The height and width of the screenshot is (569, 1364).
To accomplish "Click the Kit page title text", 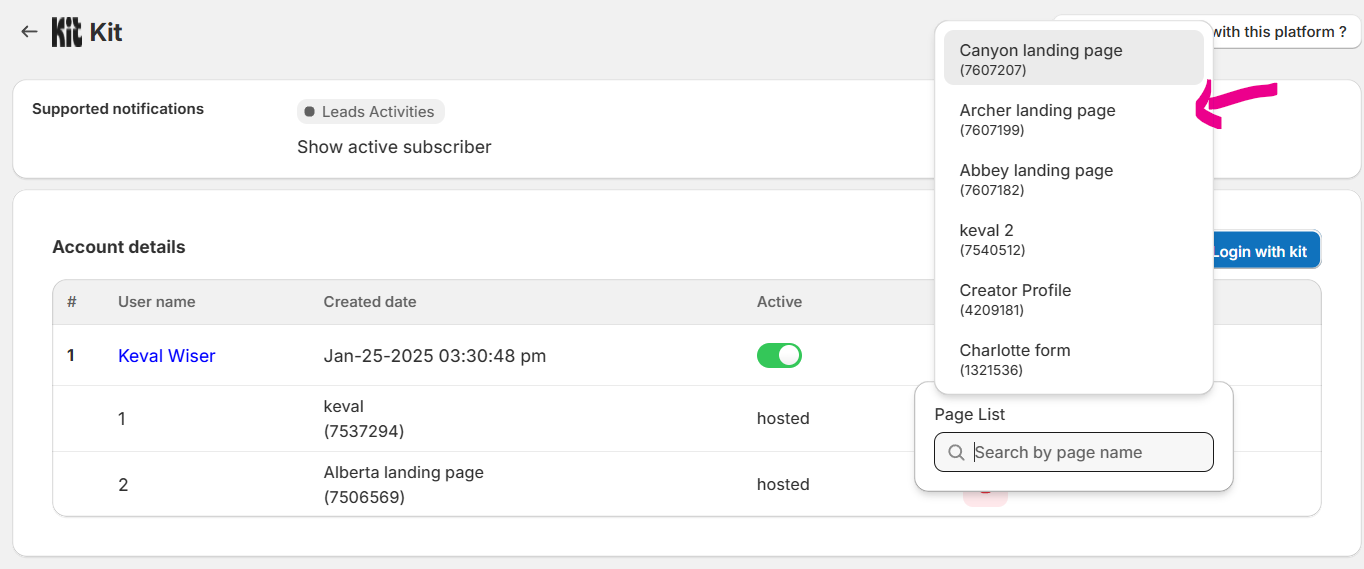I will pyautogui.click(x=106, y=32).
